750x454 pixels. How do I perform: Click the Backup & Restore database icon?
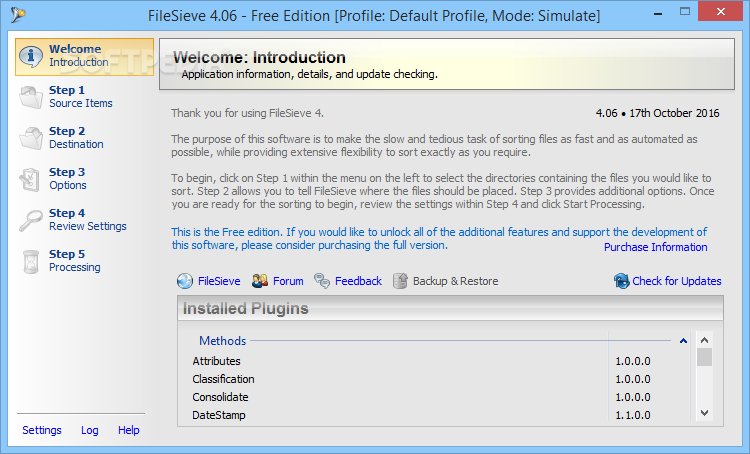pos(400,281)
